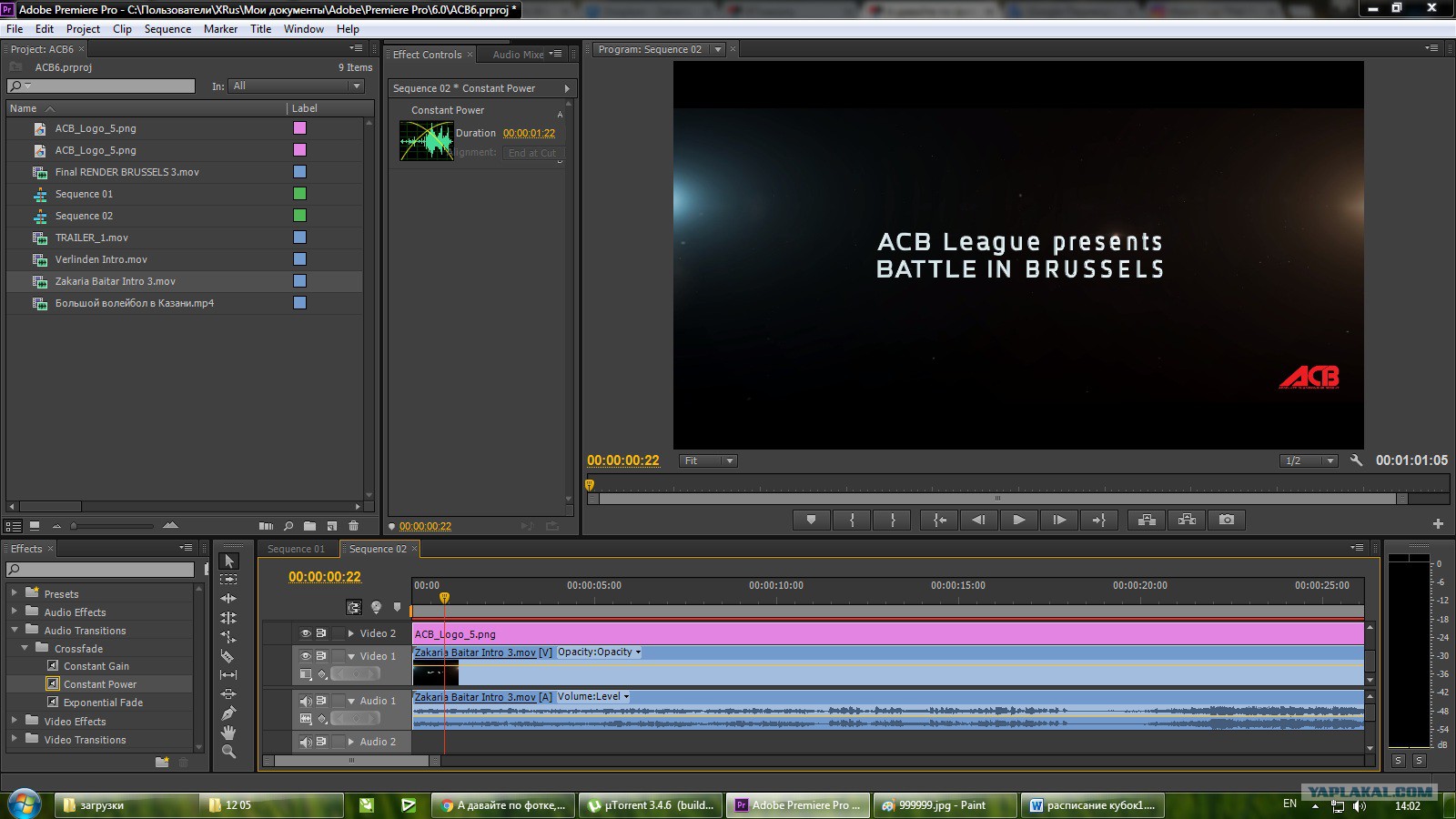Click the Effects panel search field

100,570
